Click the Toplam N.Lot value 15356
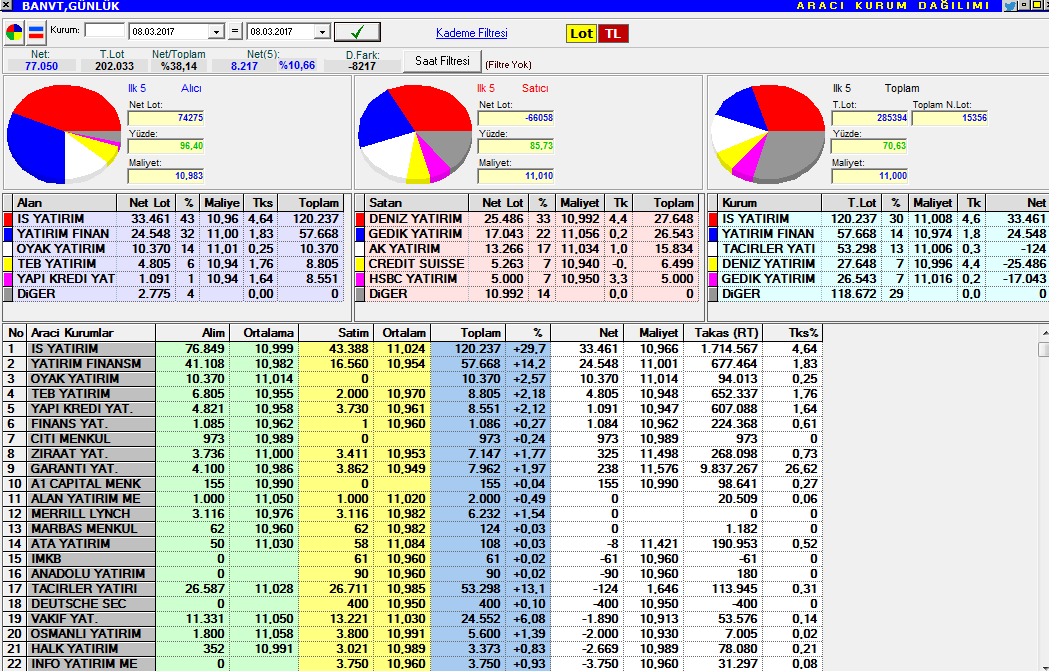Viewport: 1049px width, 671px height. coord(950,118)
